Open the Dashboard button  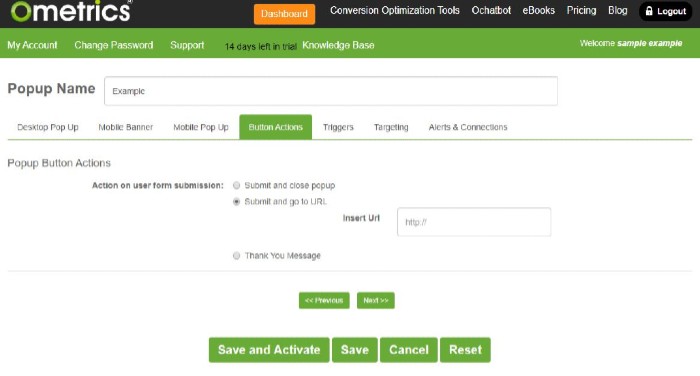coord(284,14)
